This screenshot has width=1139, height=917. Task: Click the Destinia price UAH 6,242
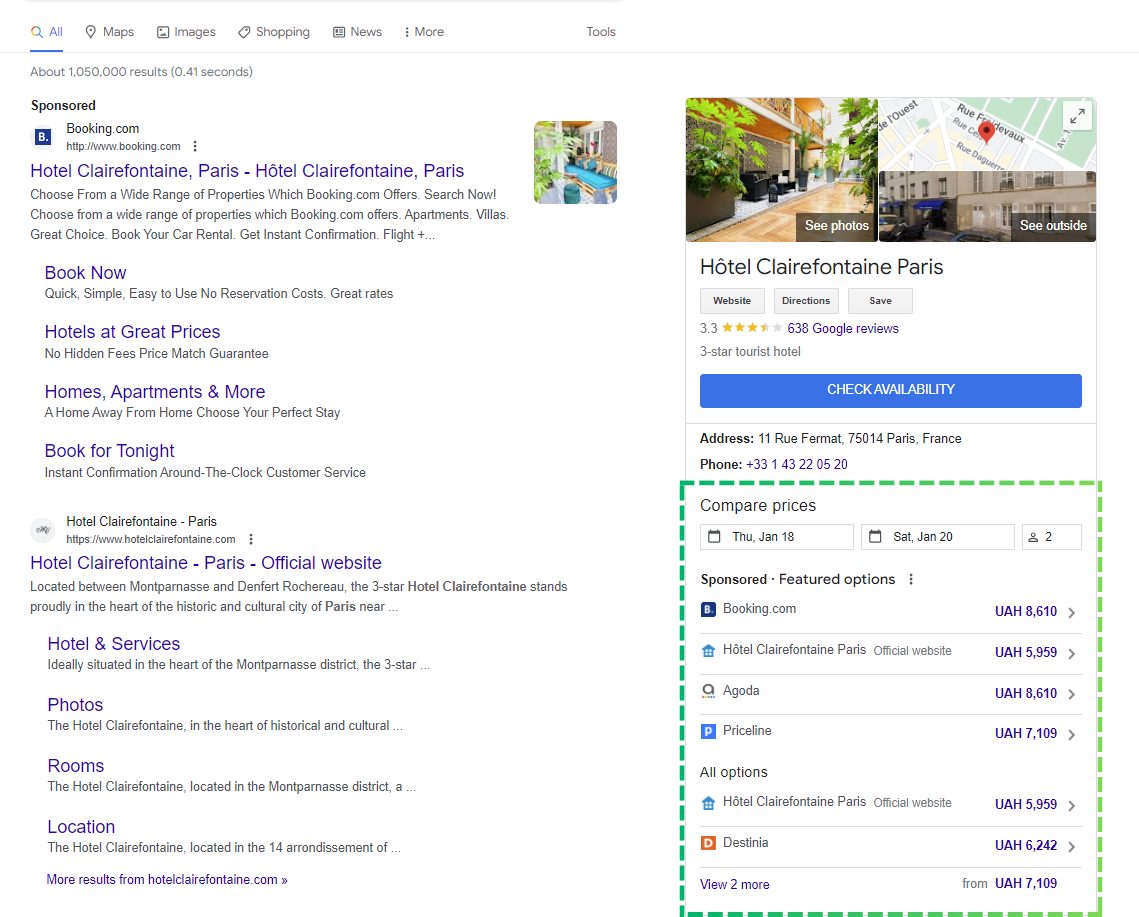[x=1026, y=845]
